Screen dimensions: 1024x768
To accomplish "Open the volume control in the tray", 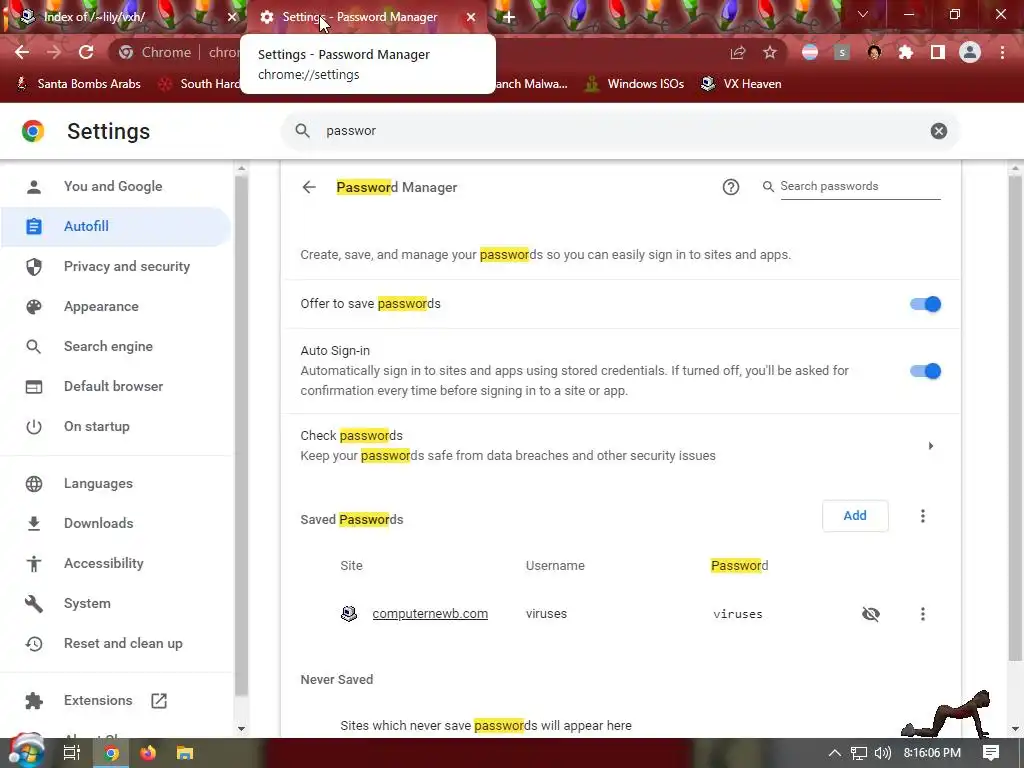I will [x=882, y=753].
